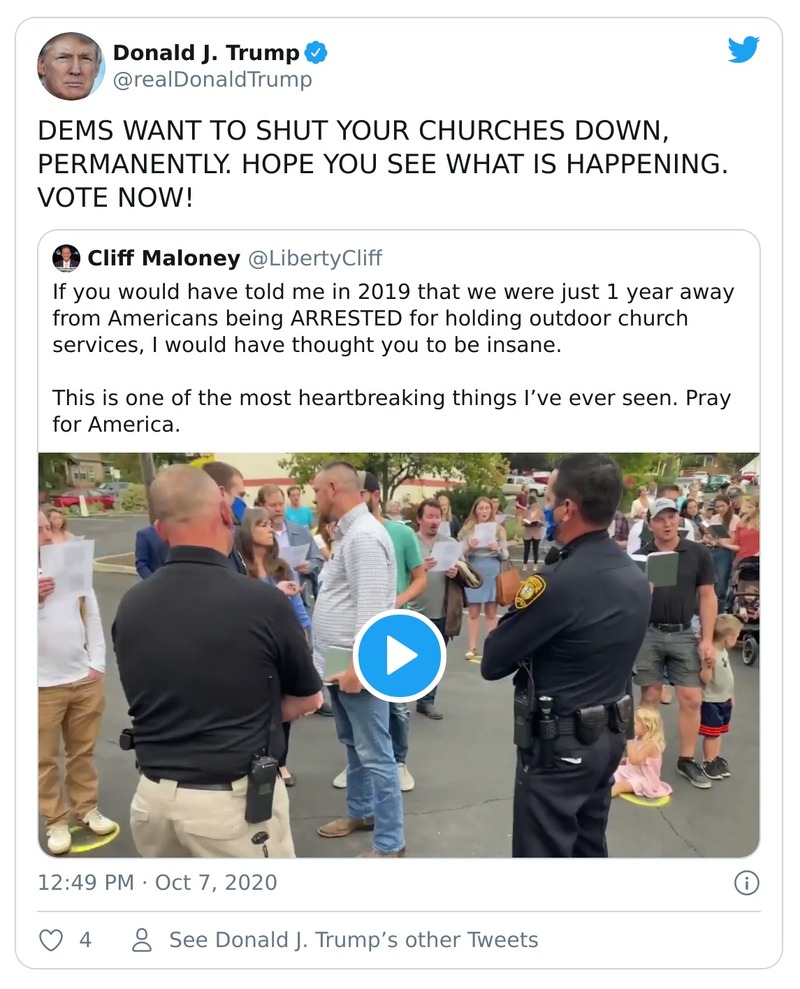The height and width of the screenshot is (989, 800).
Task: Click the @LibertyCliff handle
Action: (315, 258)
